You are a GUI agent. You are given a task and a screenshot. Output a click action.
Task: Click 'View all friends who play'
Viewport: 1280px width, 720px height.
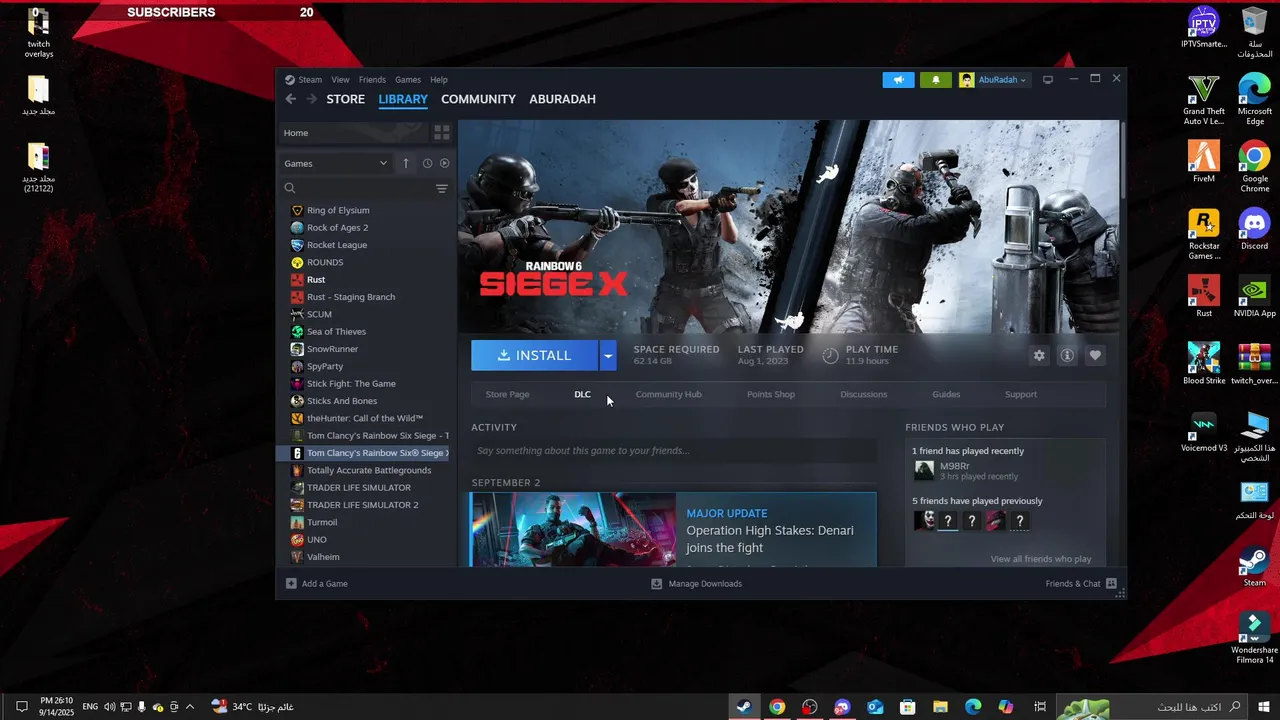[x=1040, y=559]
